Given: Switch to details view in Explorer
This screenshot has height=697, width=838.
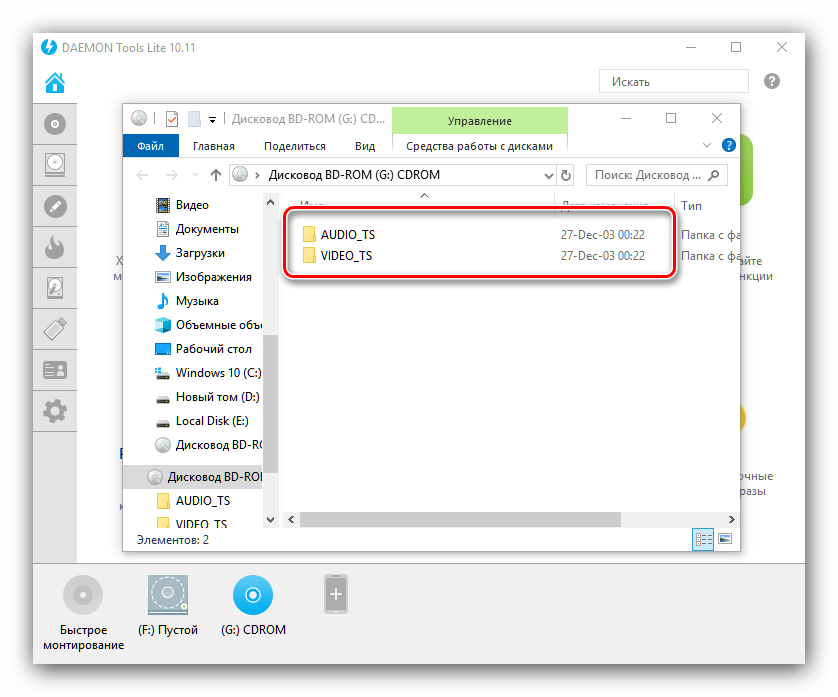Looking at the screenshot, I should (703, 539).
